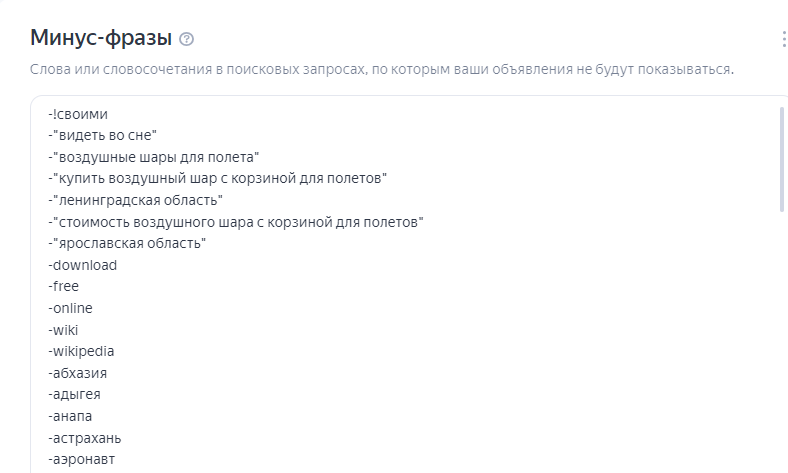Click the "стоимость воздушного шара" phrase line
Screen dimensions: 788x473
[x=236, y=222]
